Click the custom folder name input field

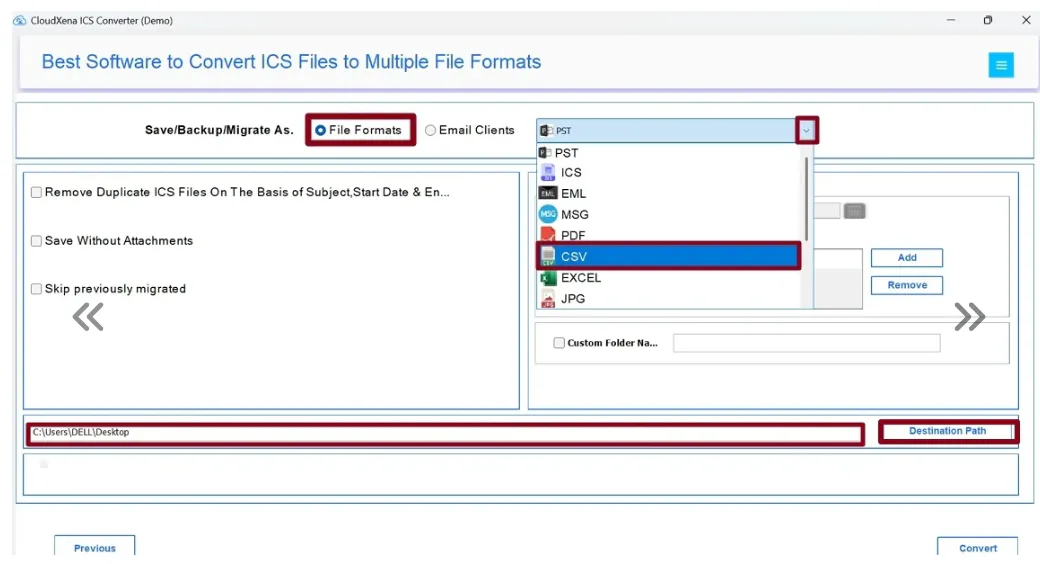[x=807, y=343]
